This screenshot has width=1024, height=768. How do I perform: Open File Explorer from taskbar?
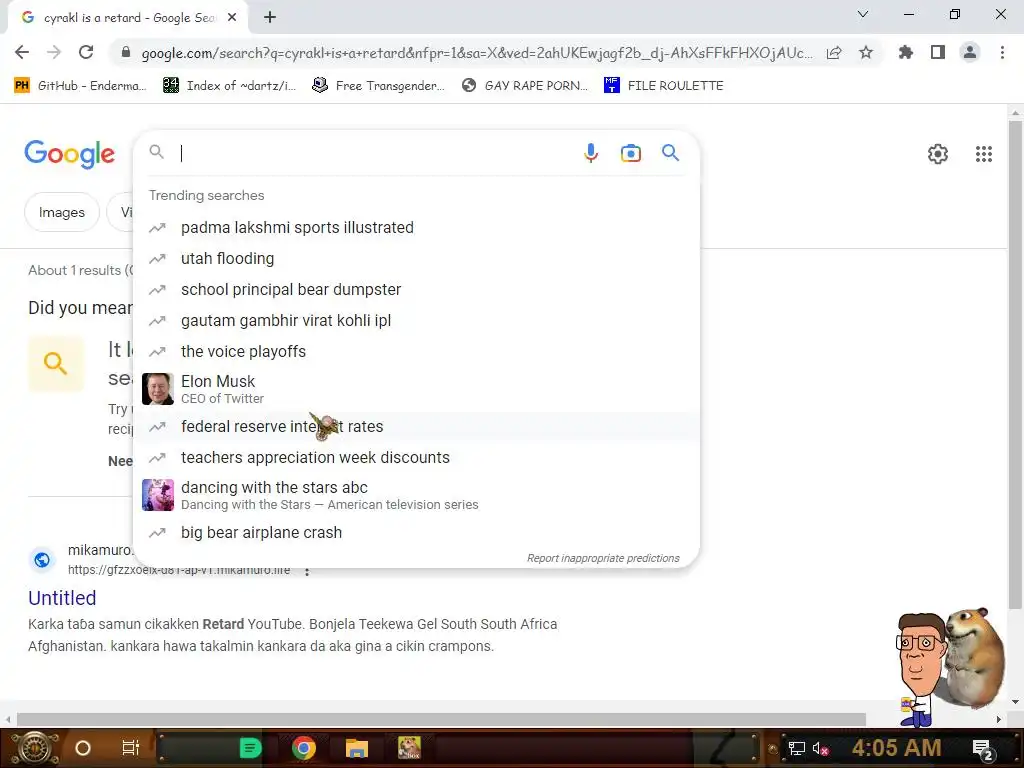[x=357, y=748]
